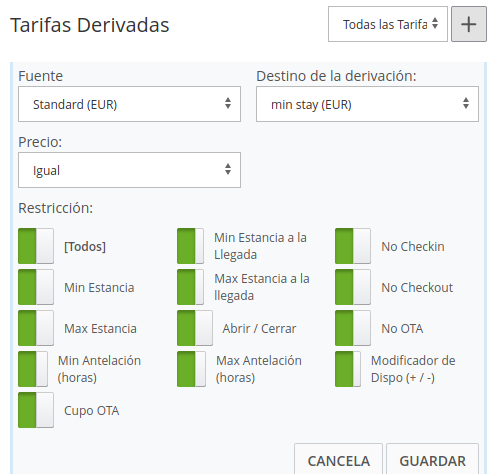Click the plus button to add derived rate

click(469, 24)
